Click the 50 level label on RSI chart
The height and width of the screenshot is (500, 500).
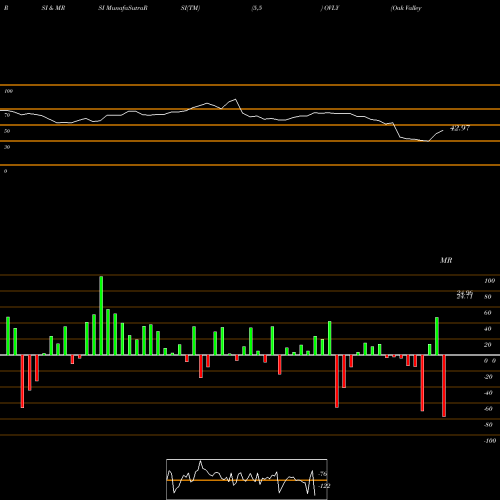click(x=7, y=131)
